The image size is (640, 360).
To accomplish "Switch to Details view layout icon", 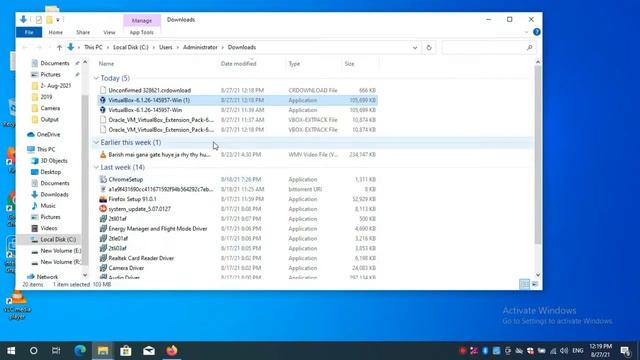I will click(x=524, y=284).
